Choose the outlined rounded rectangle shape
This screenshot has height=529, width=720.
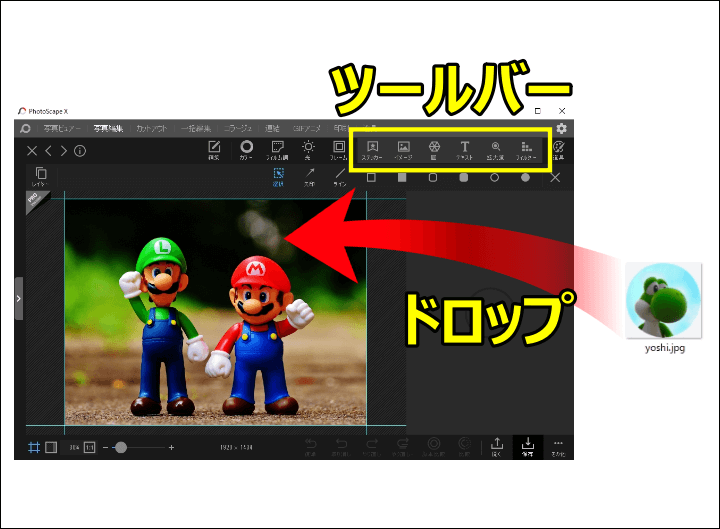tap(433, 177)
